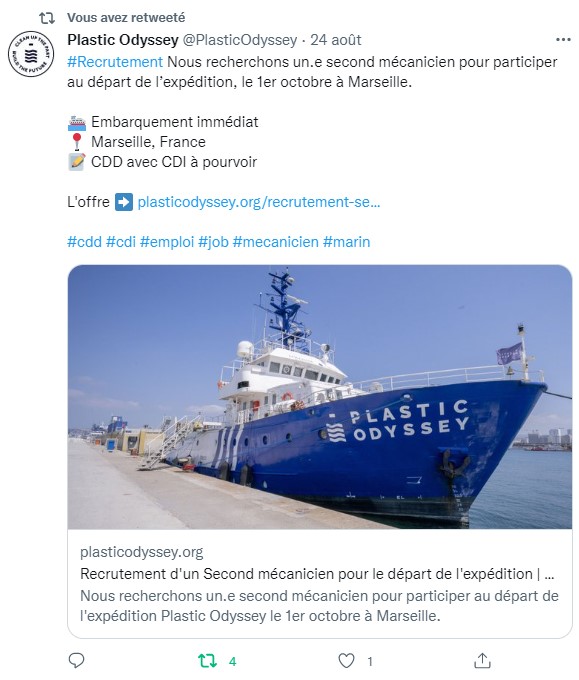Follow the #Recrutement hashtag
579x680 pixels.
[115, 62]
